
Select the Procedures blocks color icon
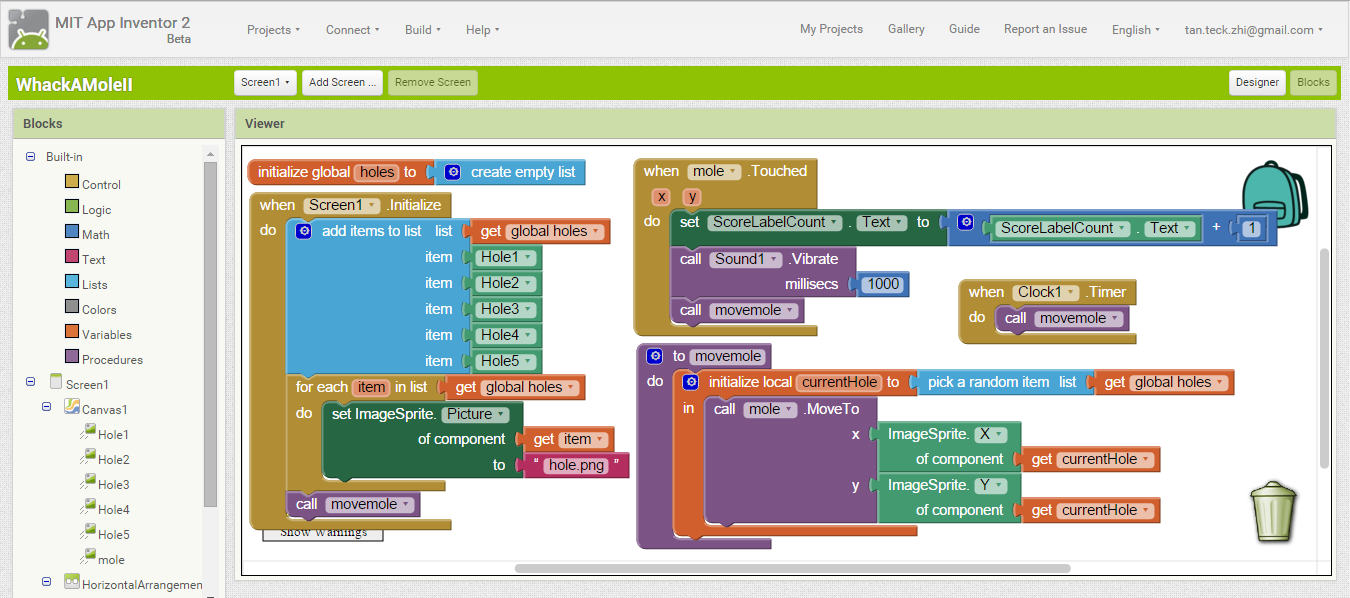point(72,356)
